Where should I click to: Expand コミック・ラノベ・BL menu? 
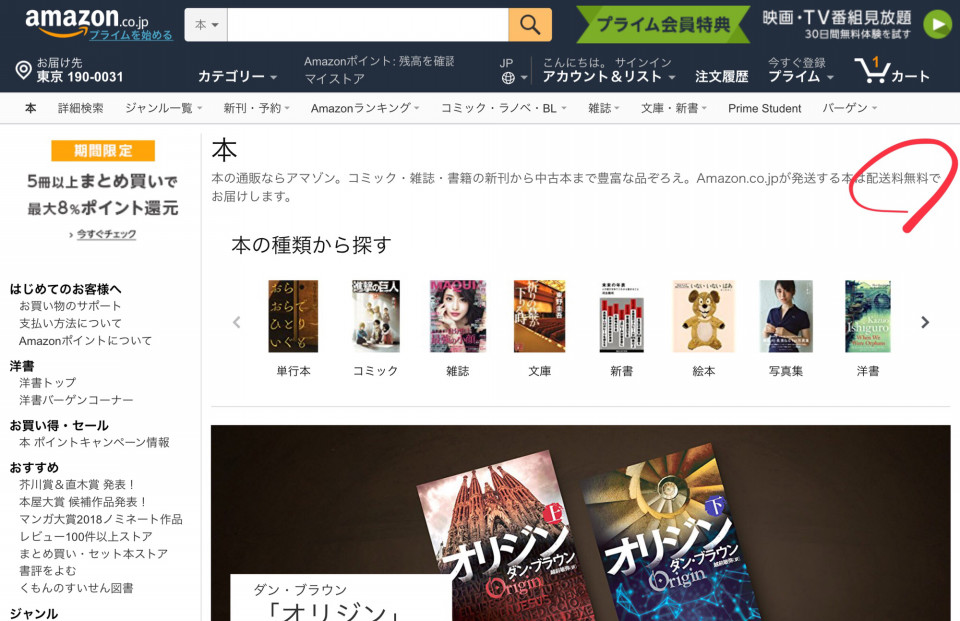(504, 108)
